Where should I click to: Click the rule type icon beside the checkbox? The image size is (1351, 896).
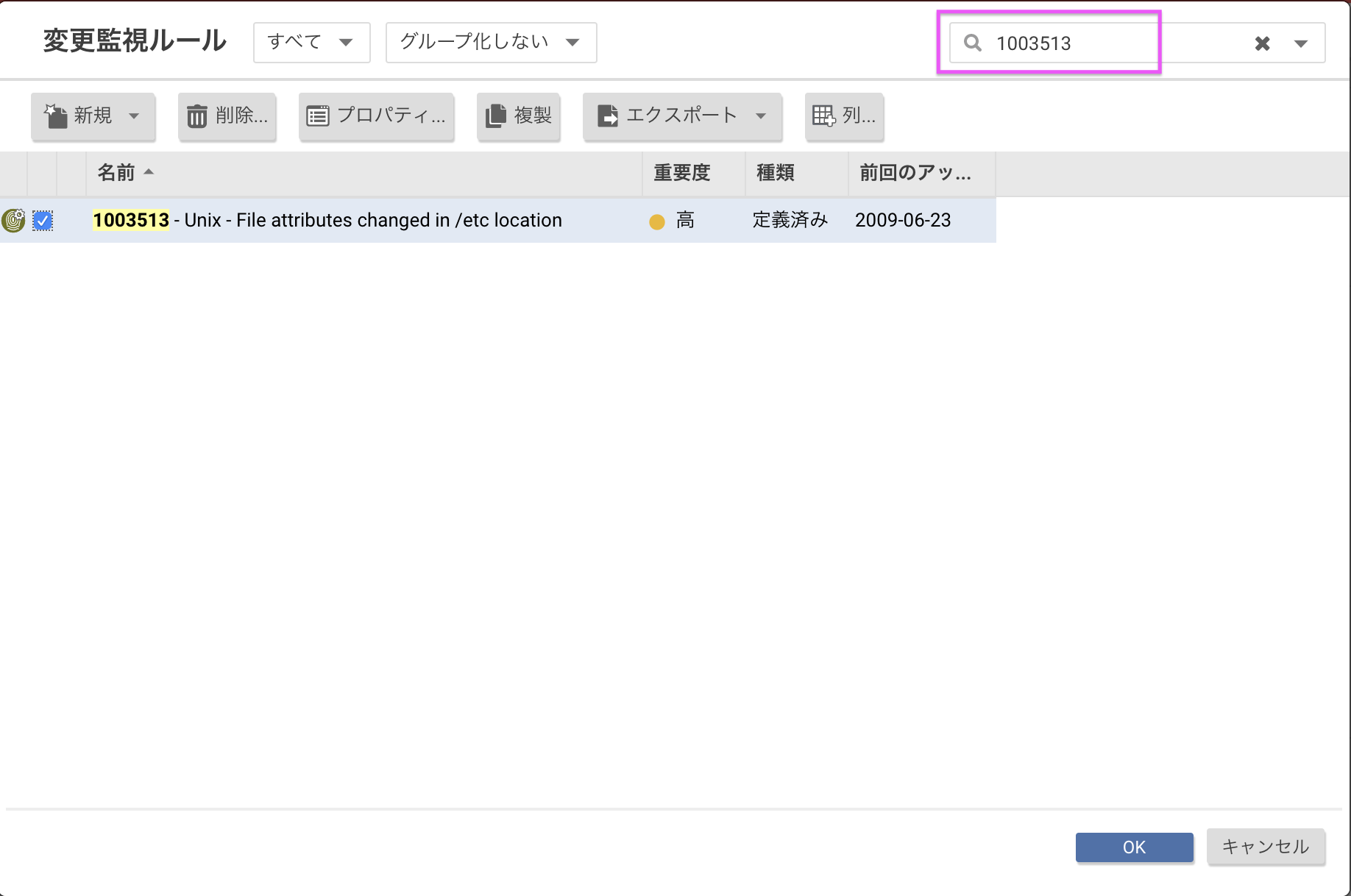tap(14, 219)
